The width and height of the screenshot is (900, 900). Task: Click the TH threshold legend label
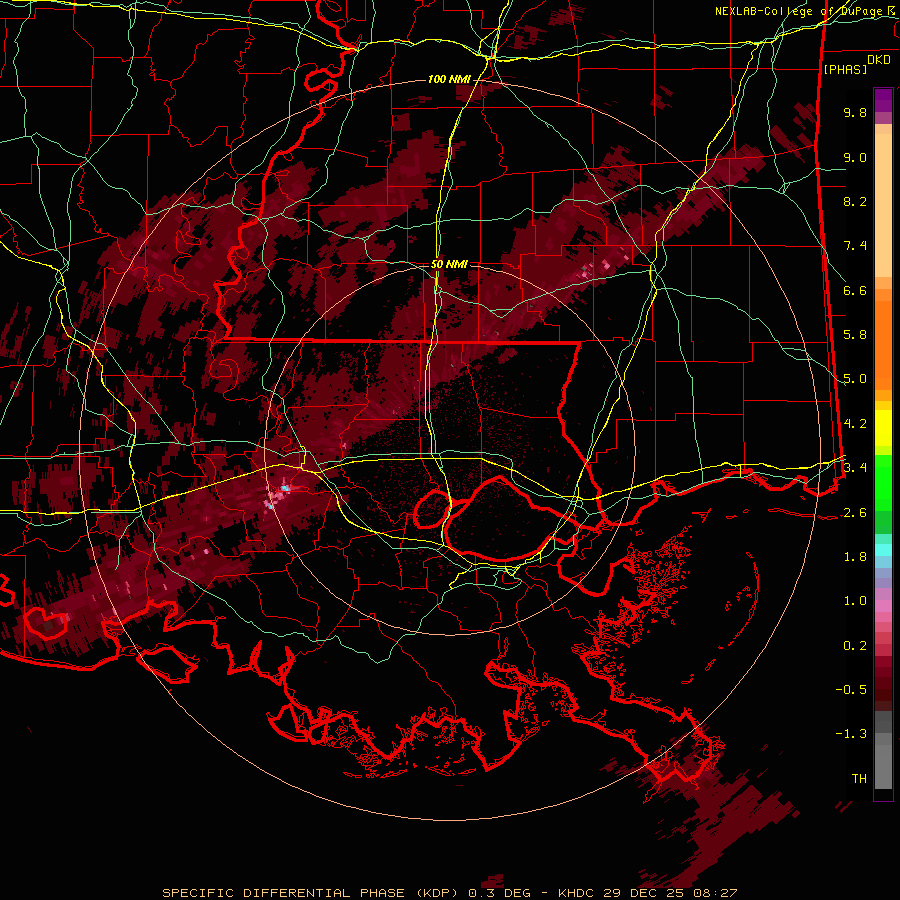859,779
